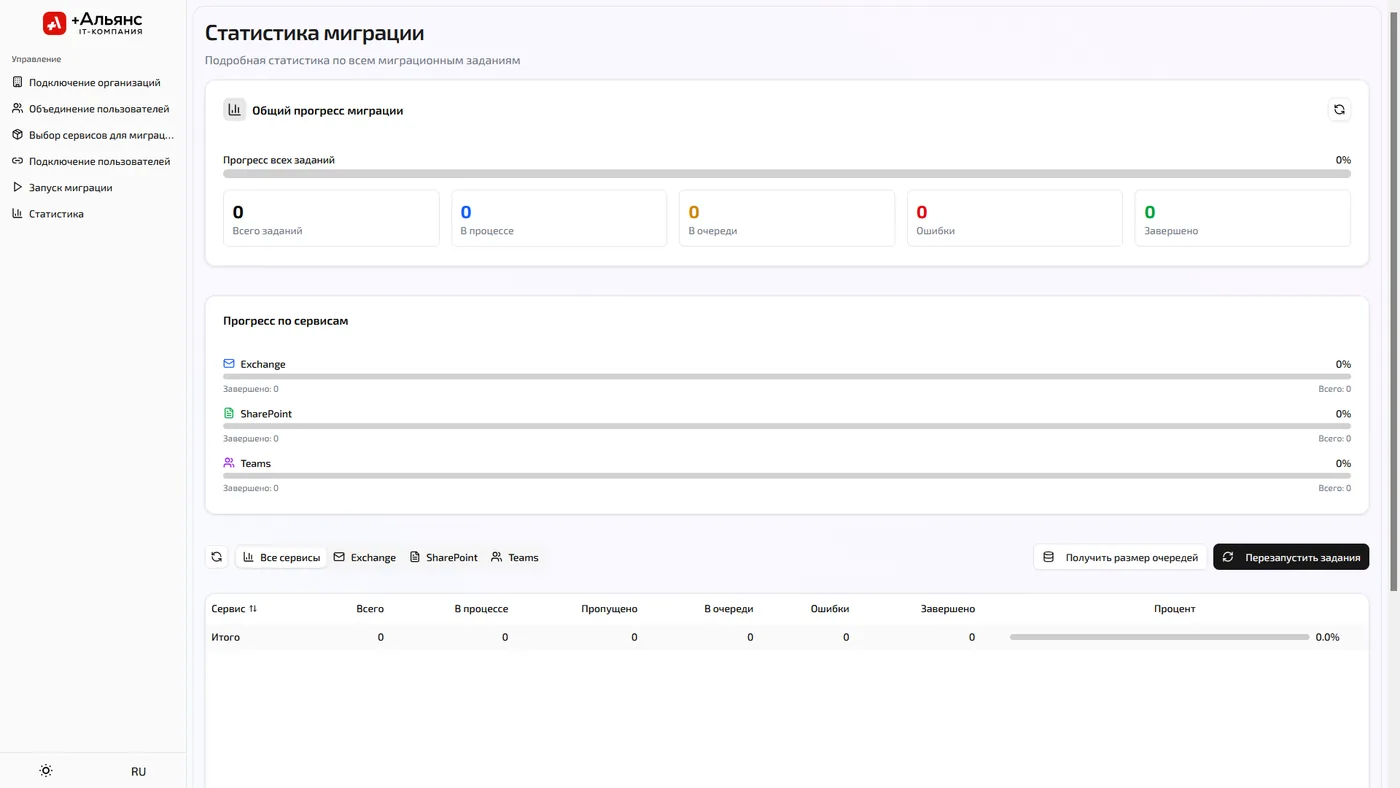Image resolution: width=1400 pixels, height=788 pixels.
Task: Select the Teams filter tab
Action: tap(515, 557)
